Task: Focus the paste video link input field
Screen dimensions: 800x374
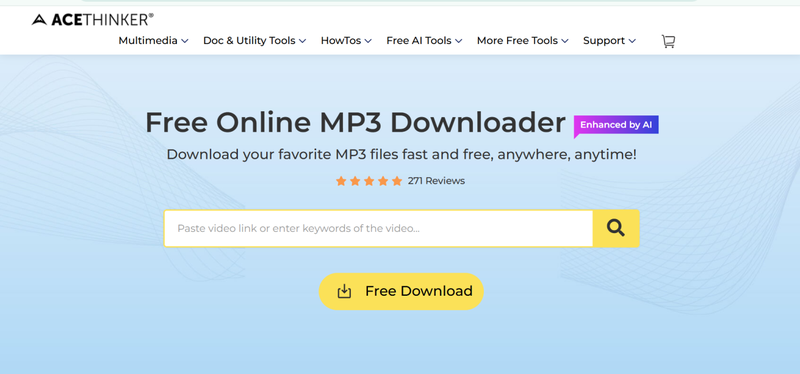Action: pos(378,228)
